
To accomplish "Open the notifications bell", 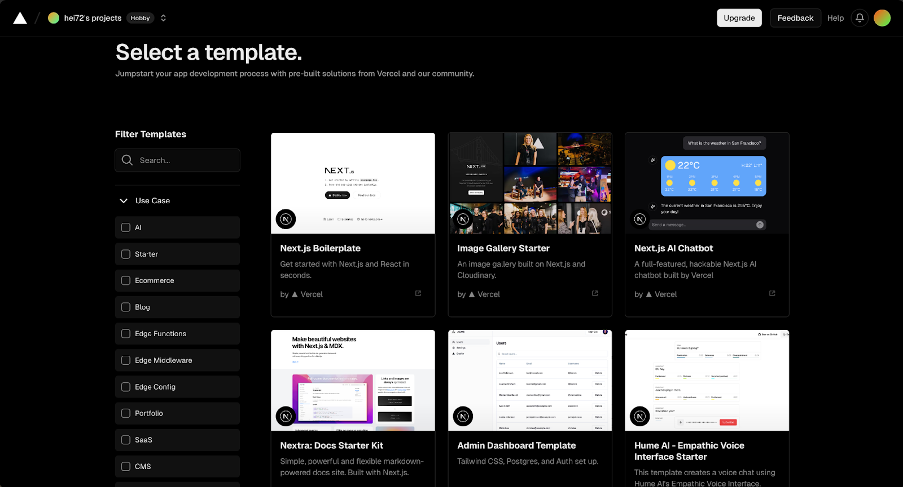I will (860, 18).
